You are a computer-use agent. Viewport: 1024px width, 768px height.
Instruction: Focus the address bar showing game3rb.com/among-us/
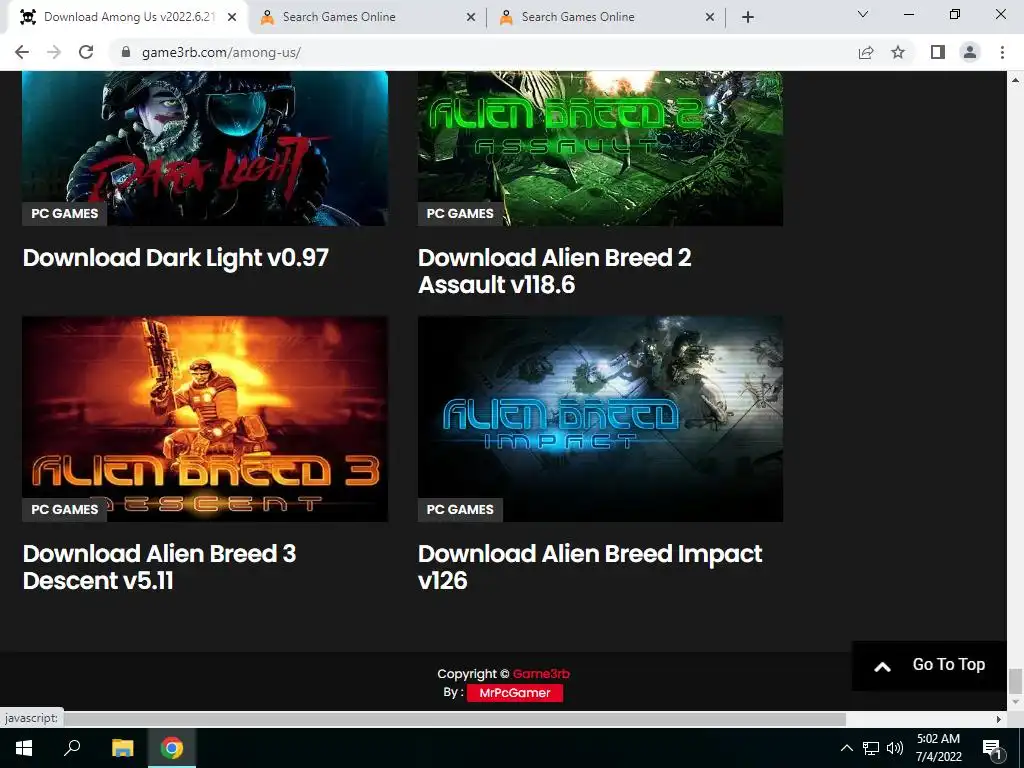[483, 52]
